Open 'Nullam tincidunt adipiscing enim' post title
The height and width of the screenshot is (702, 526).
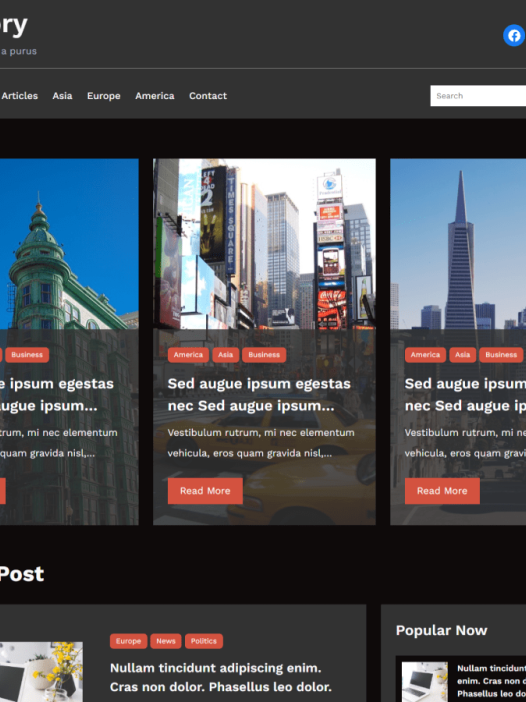(221, 677)
